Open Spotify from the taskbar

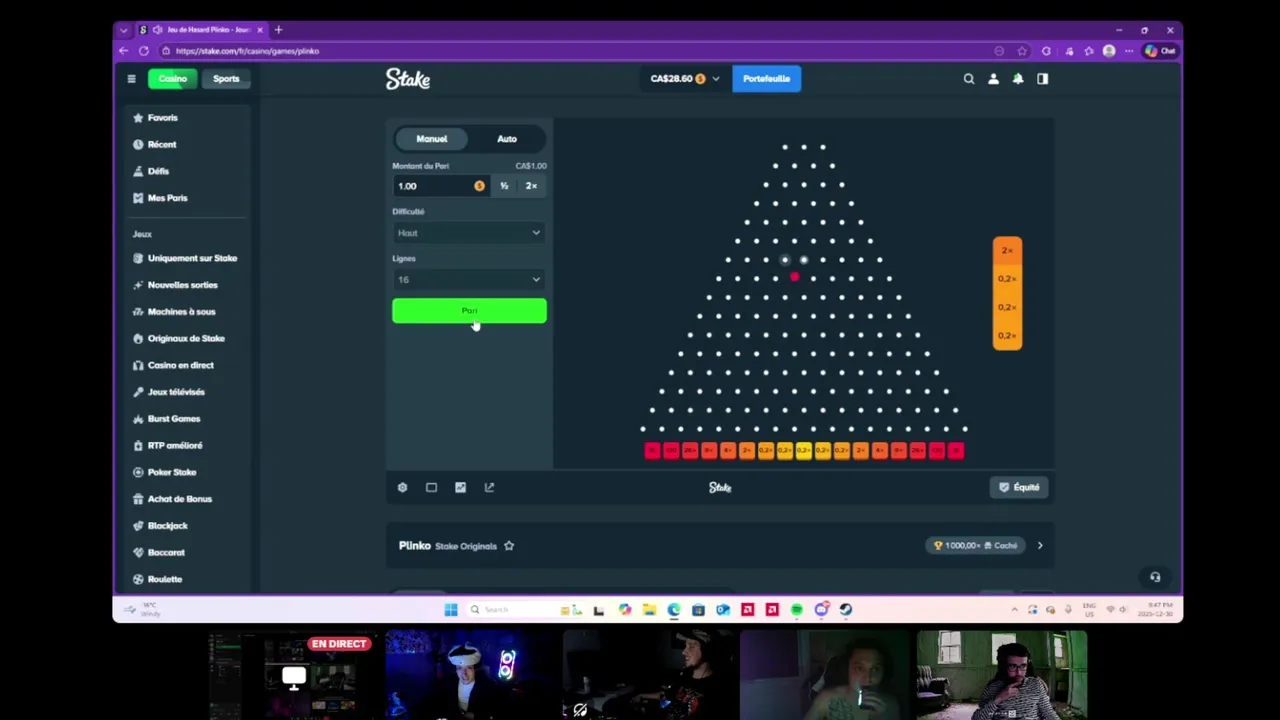797,610
